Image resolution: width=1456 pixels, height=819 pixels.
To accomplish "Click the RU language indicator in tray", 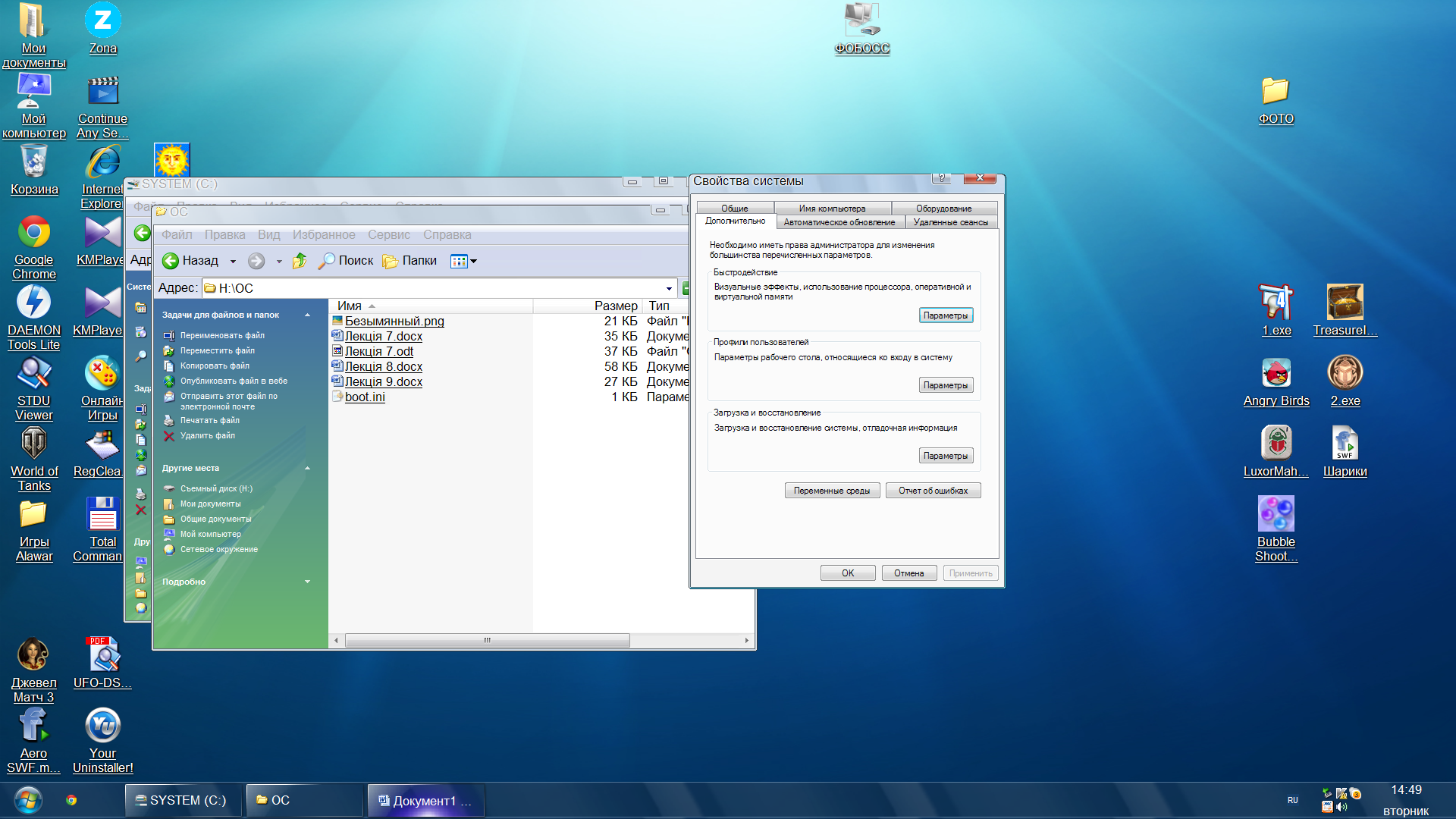I will (x=1293, y=800).
